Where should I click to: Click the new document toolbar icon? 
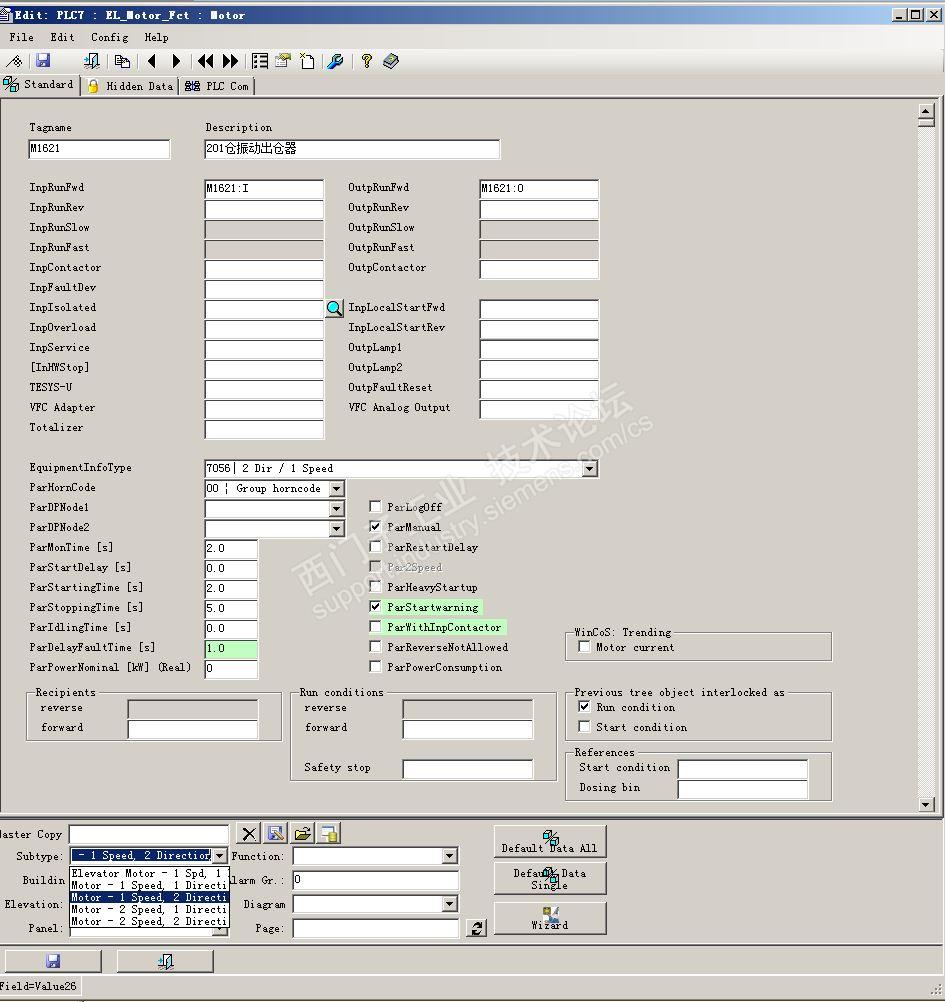point(307,61)
